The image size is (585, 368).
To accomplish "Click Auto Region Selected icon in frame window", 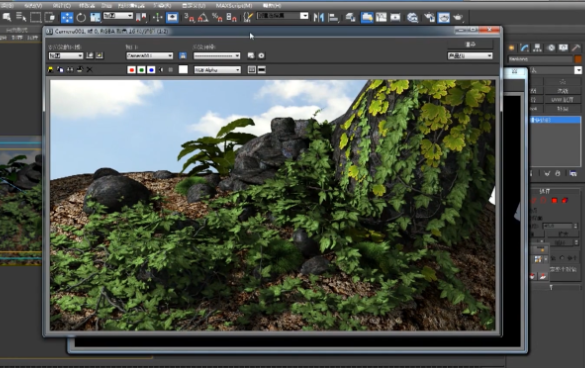I will pos(99,56).
